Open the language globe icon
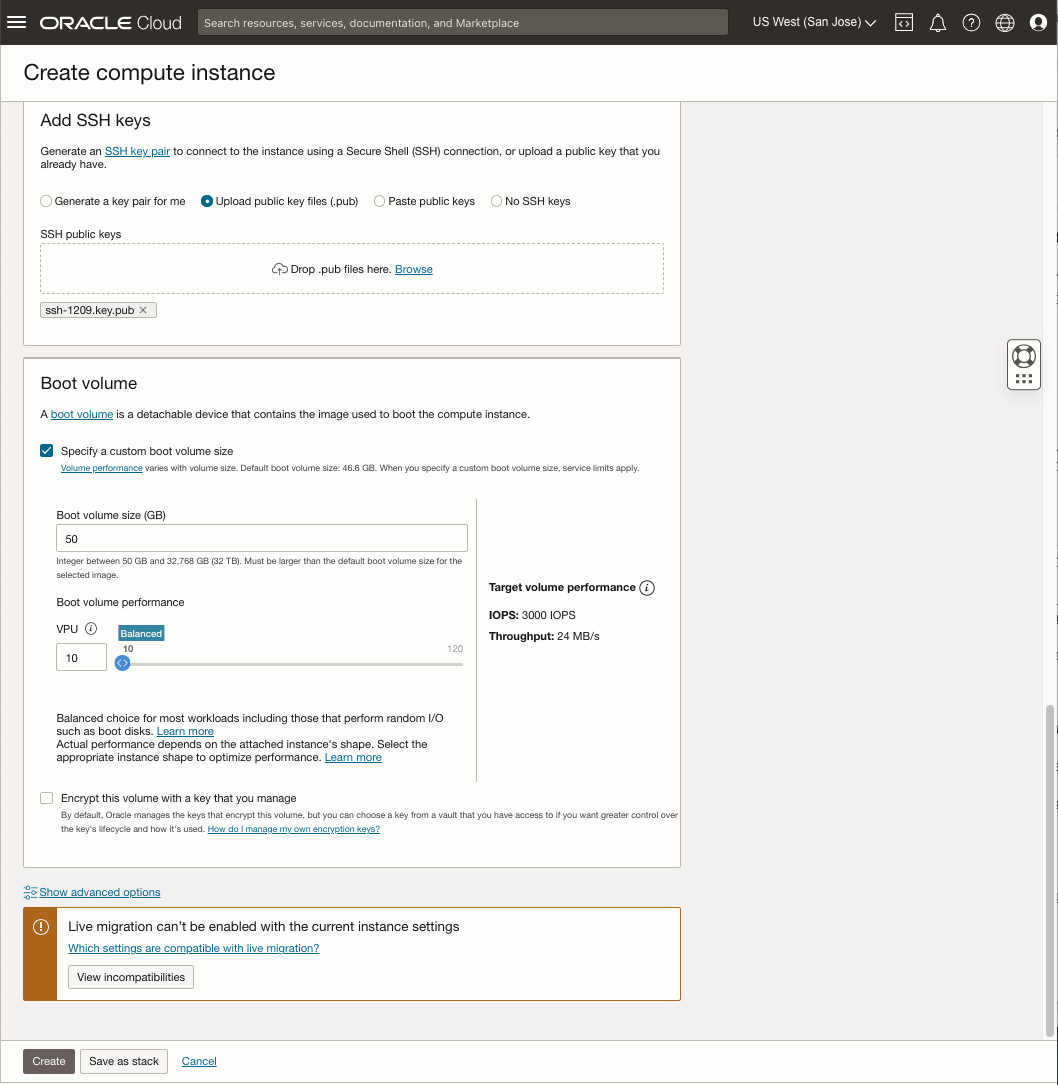 coord(1004,22)
